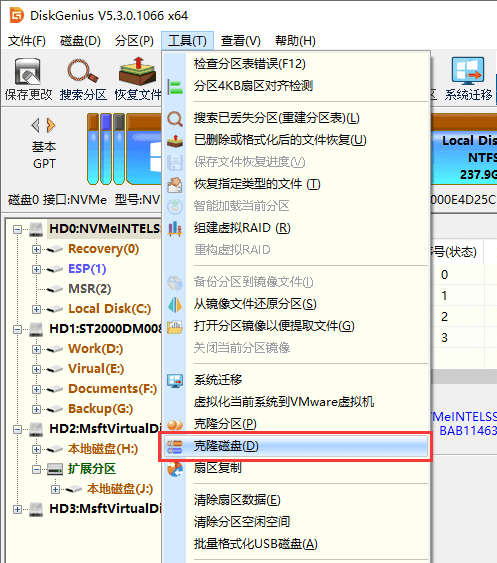
Task: Select 克隆磁盘(D) highlighted menu entry
Action: coord(296,446)
